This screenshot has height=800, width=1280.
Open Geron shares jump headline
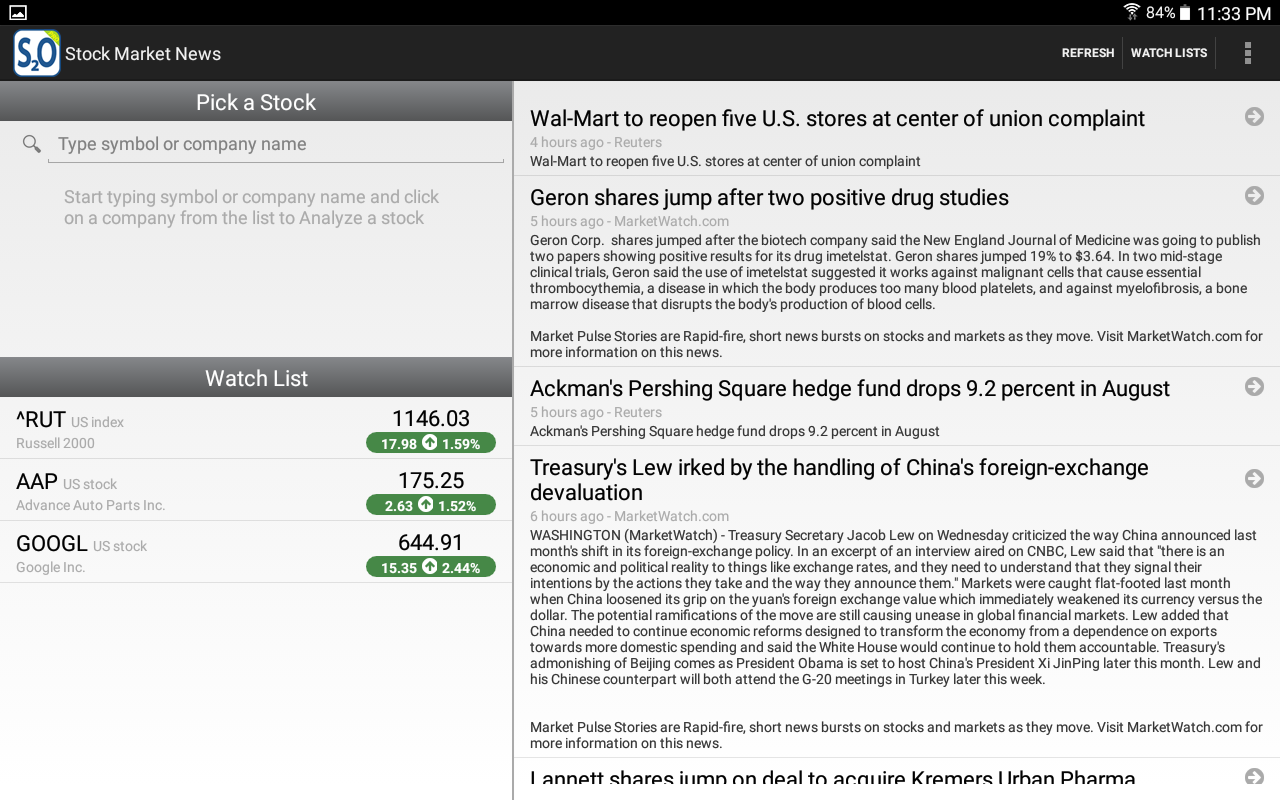pyautogui.click(x=769, y=197)
